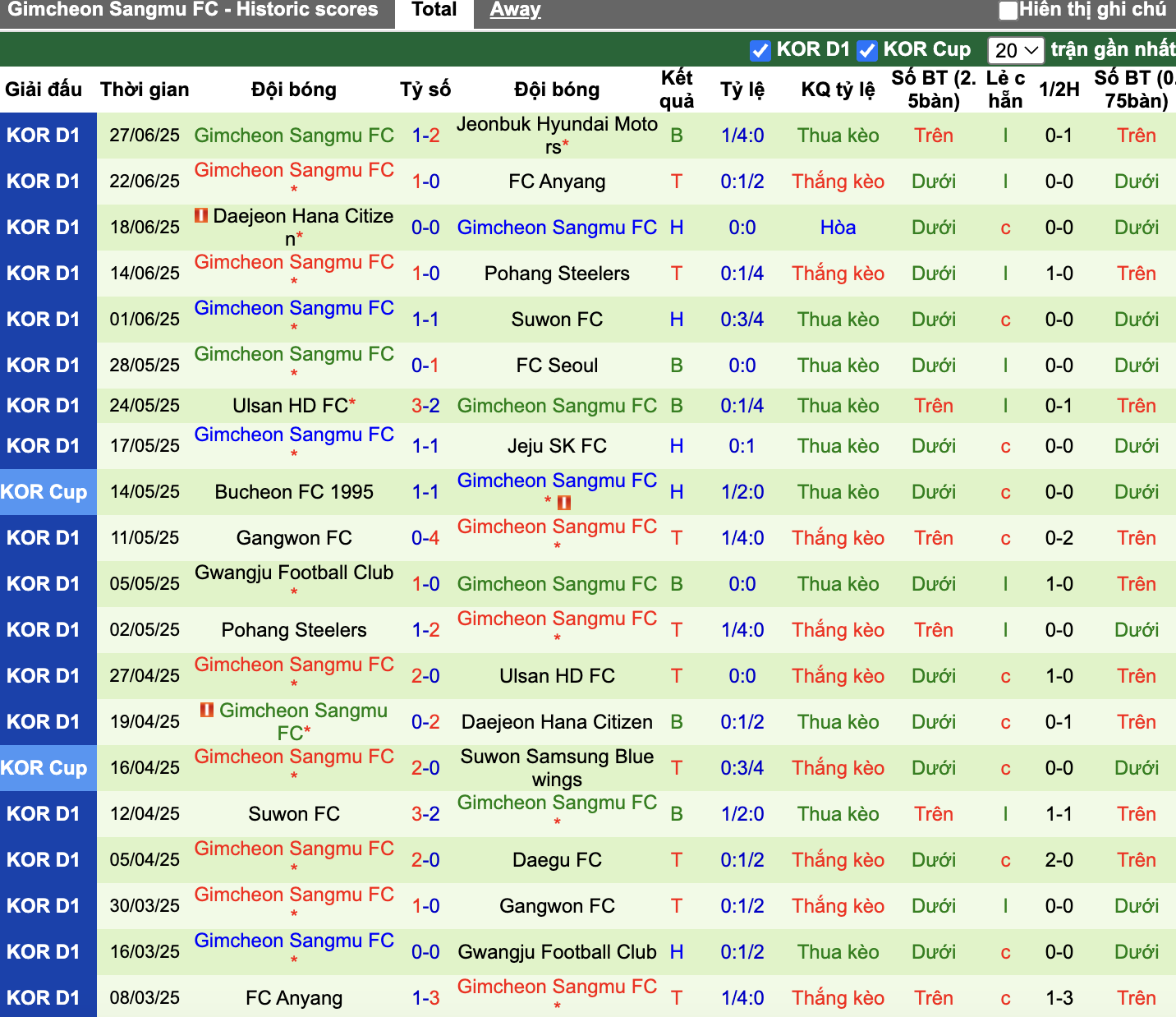Uncheck the KOR Cup filter checkbox
Image resolution: width=1176 pixels, height=1017 pixels.
866,50
